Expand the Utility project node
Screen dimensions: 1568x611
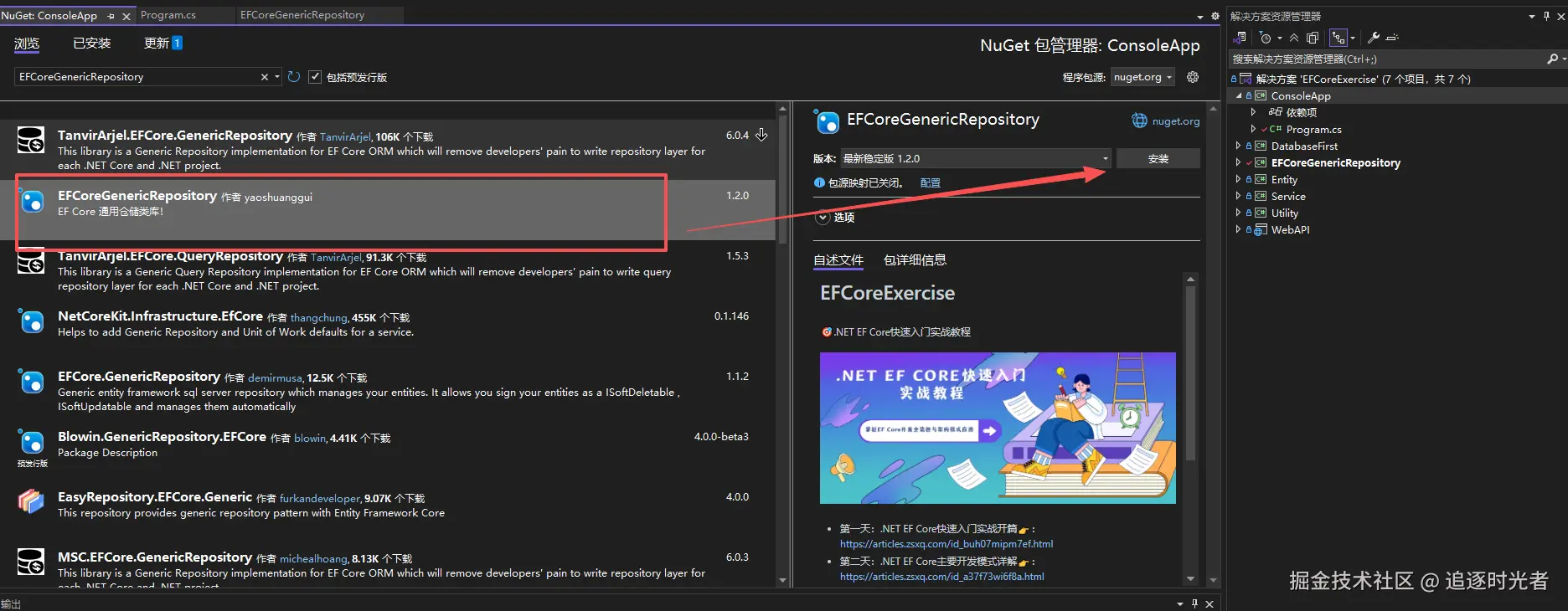tap(1239, 213)
